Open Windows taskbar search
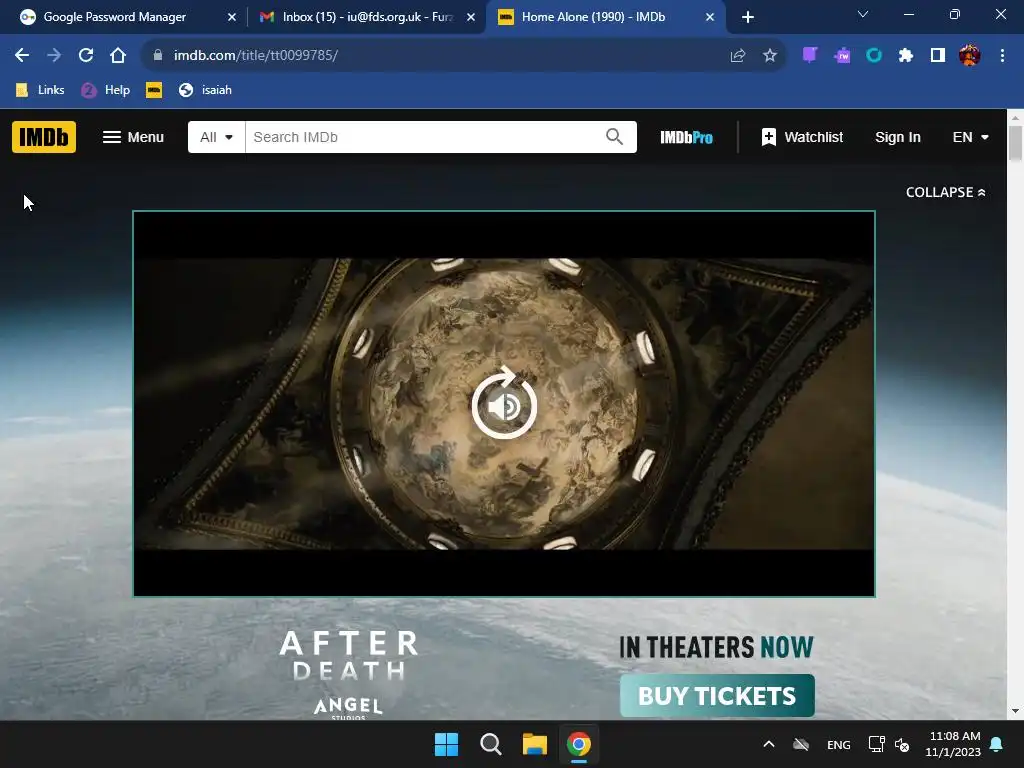Image resolution: width=1024 pixels, height=768 pixels. [490, 744]
